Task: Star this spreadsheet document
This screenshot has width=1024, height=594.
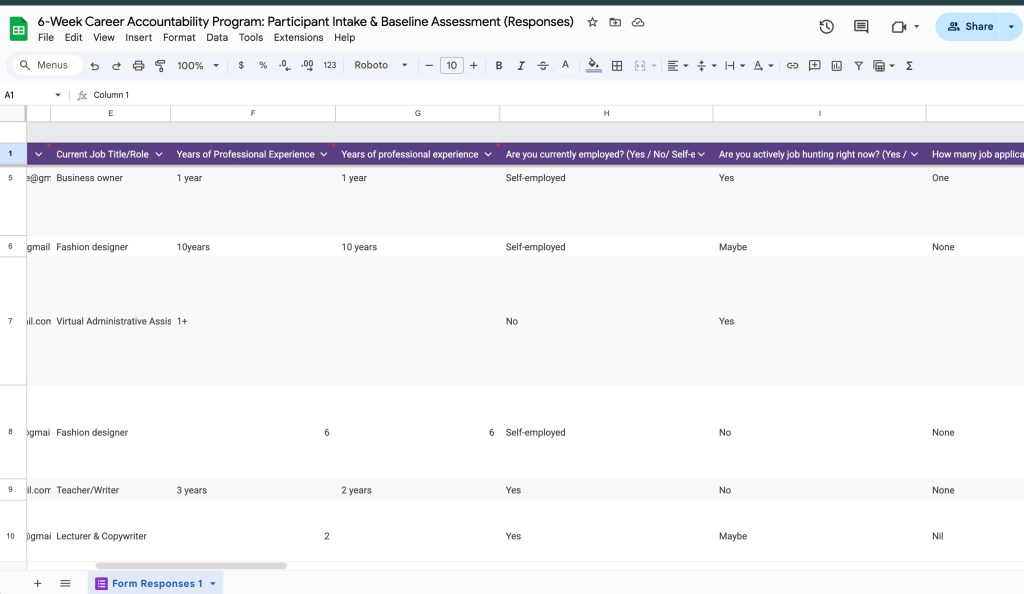Action: point(592,22)
